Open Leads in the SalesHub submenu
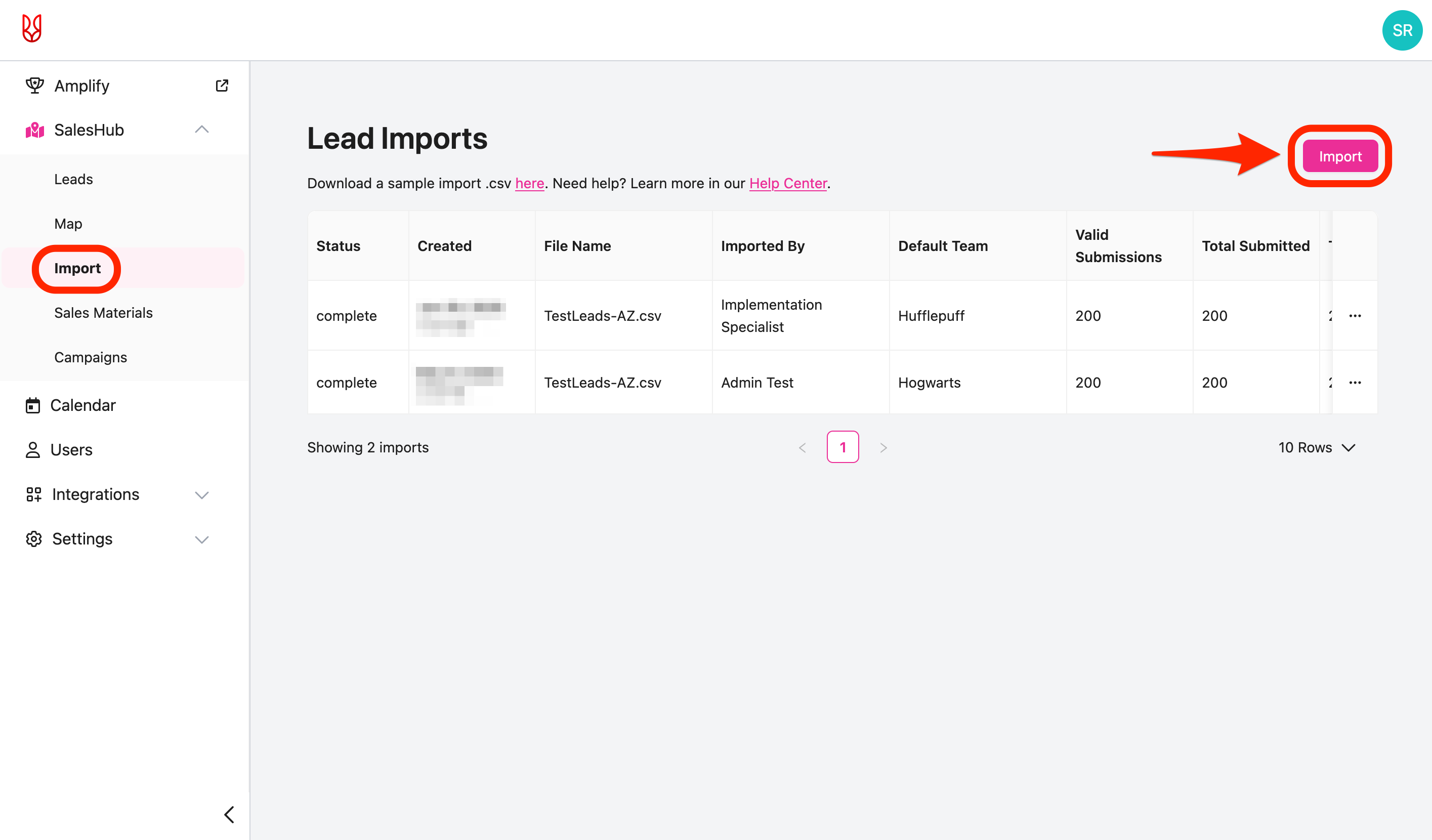This screenshot has width=1432, height=840. coord(73,179)
